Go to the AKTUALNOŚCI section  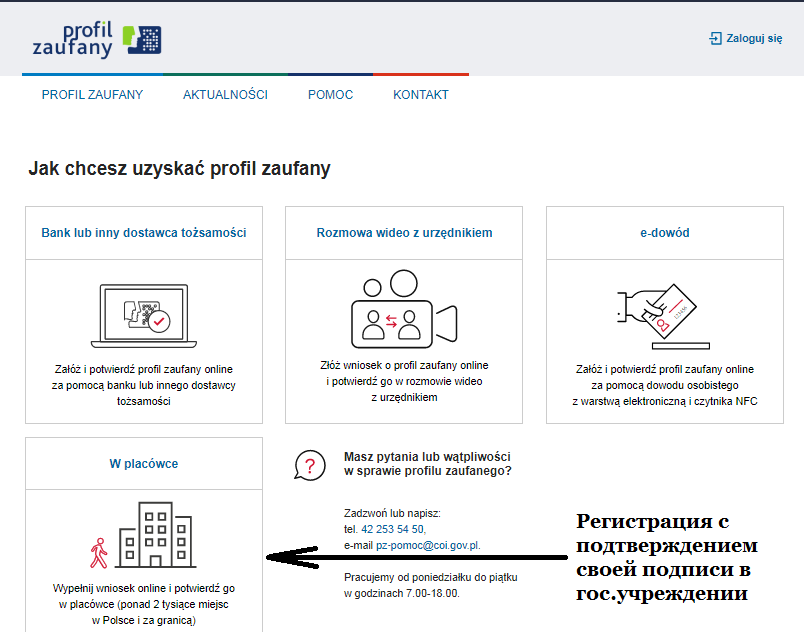click(x=225, y=95)
